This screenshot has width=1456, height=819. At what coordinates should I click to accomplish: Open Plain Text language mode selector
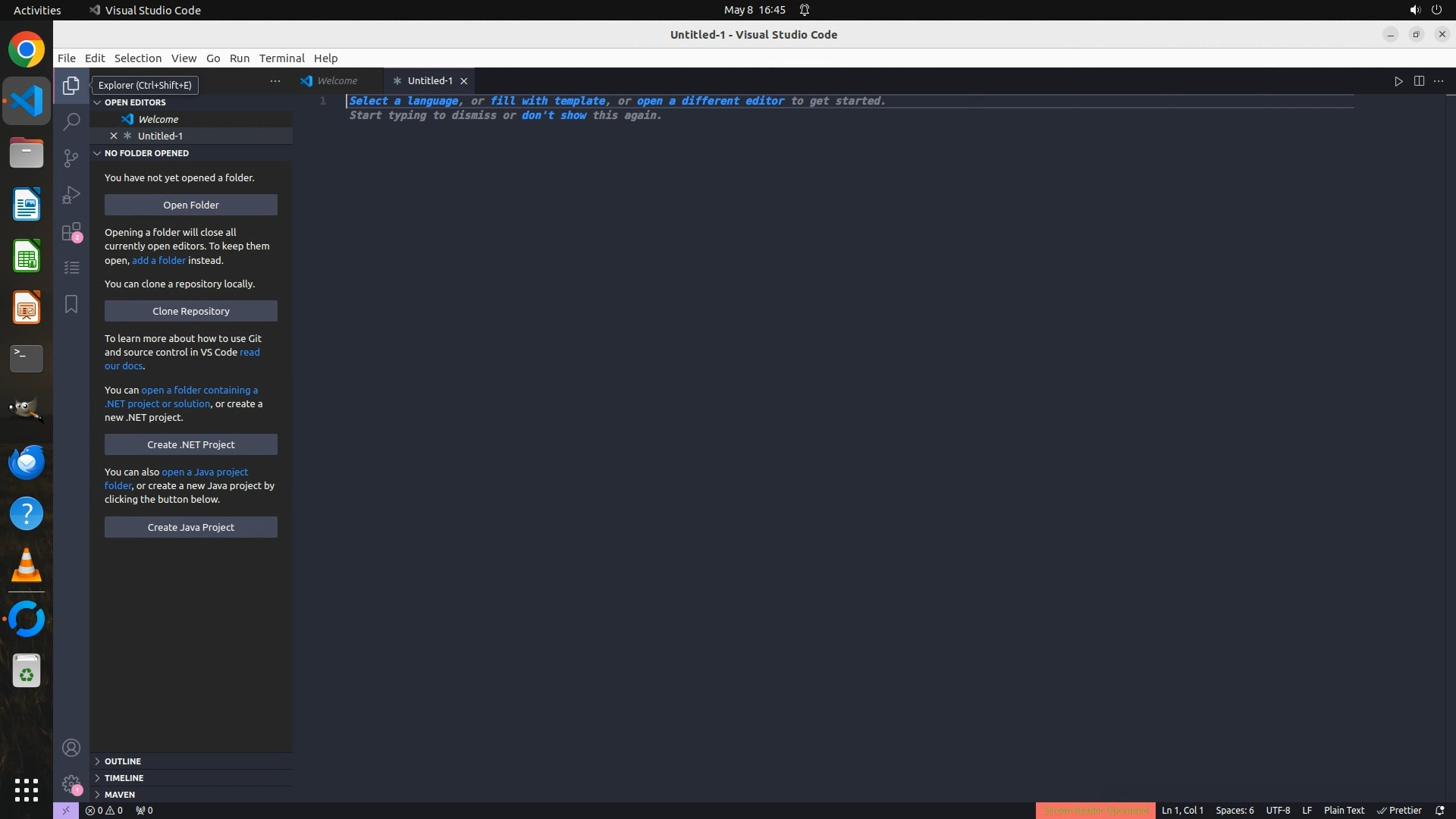(x=1344, y=810)
